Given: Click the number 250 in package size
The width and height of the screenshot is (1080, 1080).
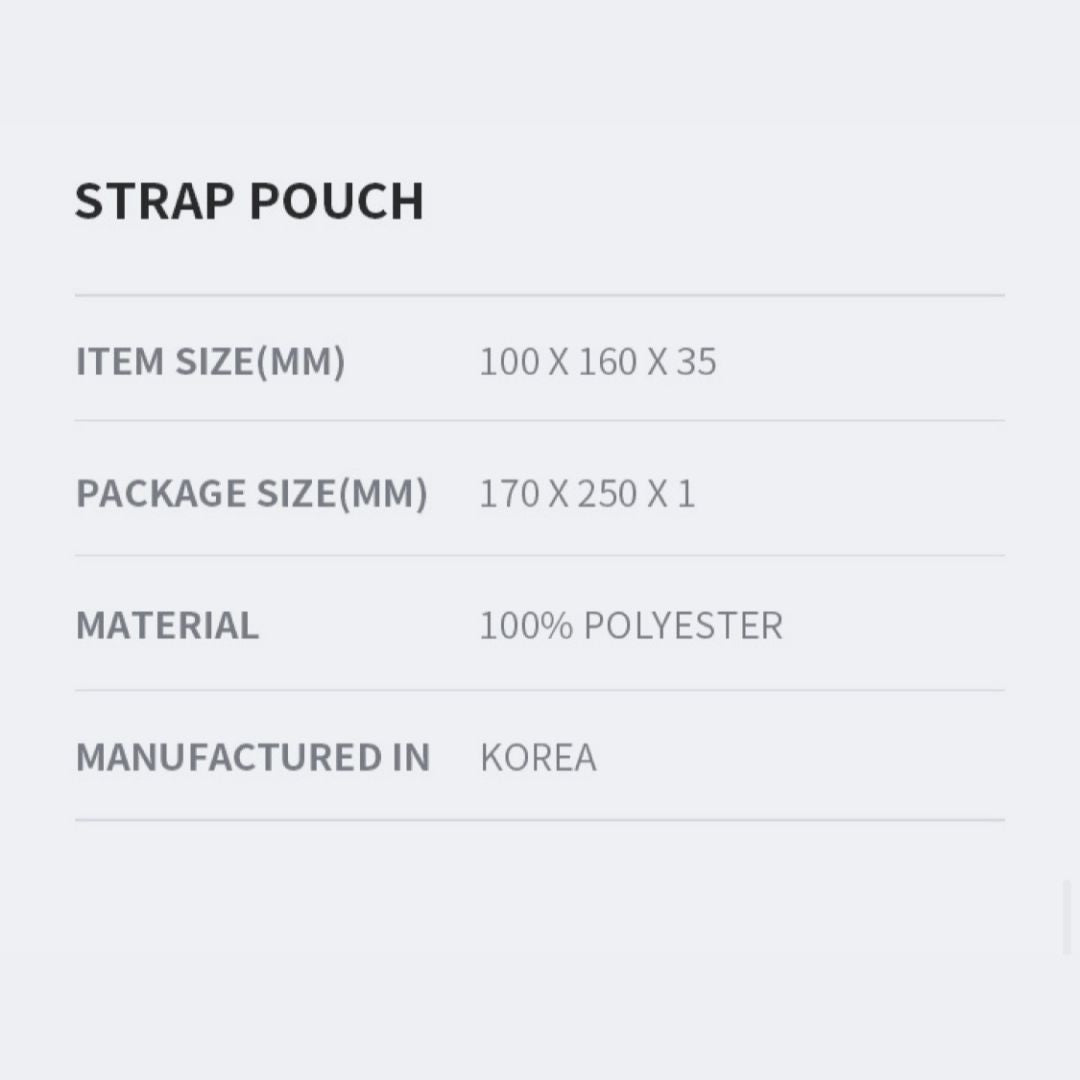Looking at the screenshot, I should pos(608,494).
